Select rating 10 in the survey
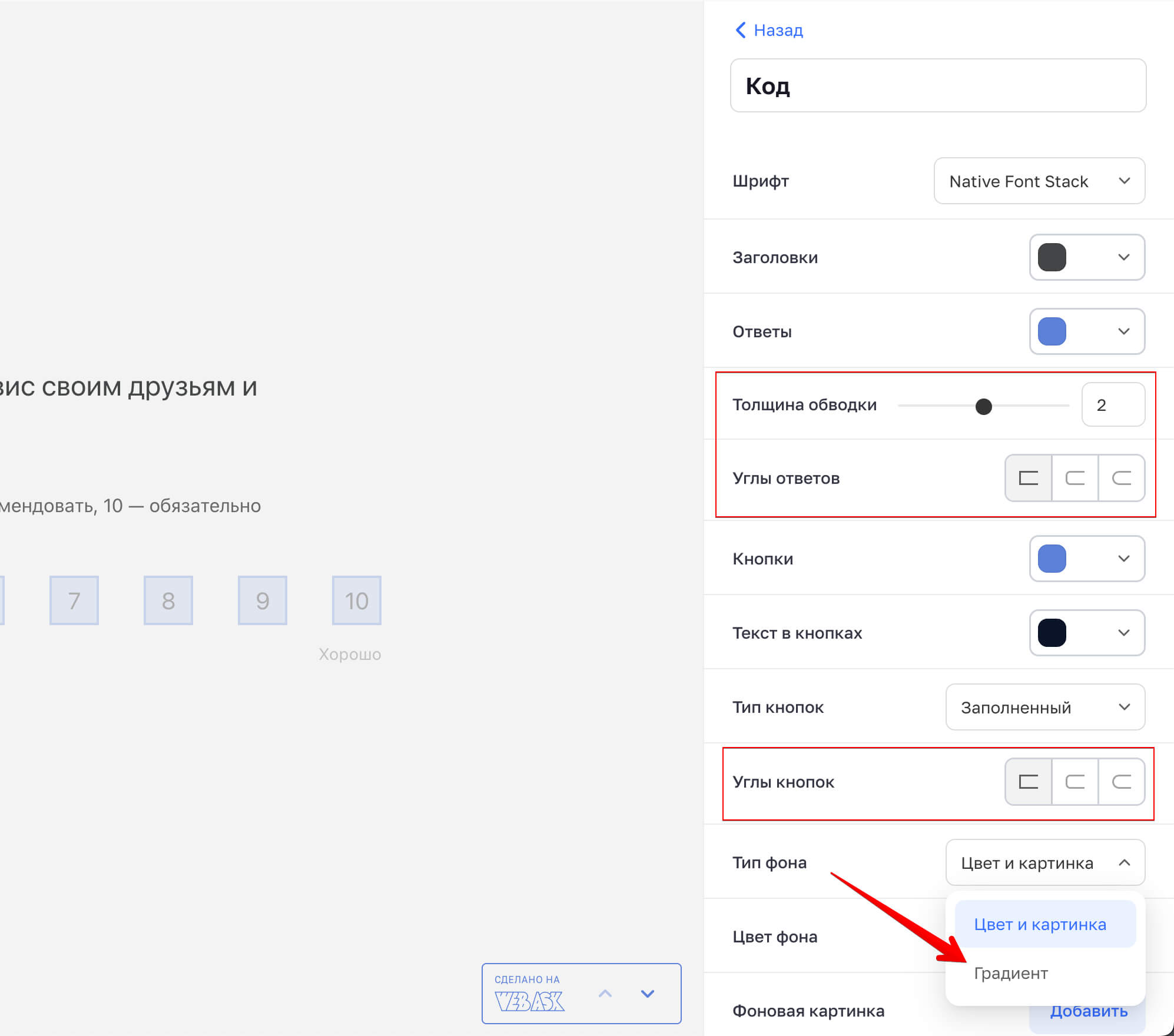 click(357, 600)
